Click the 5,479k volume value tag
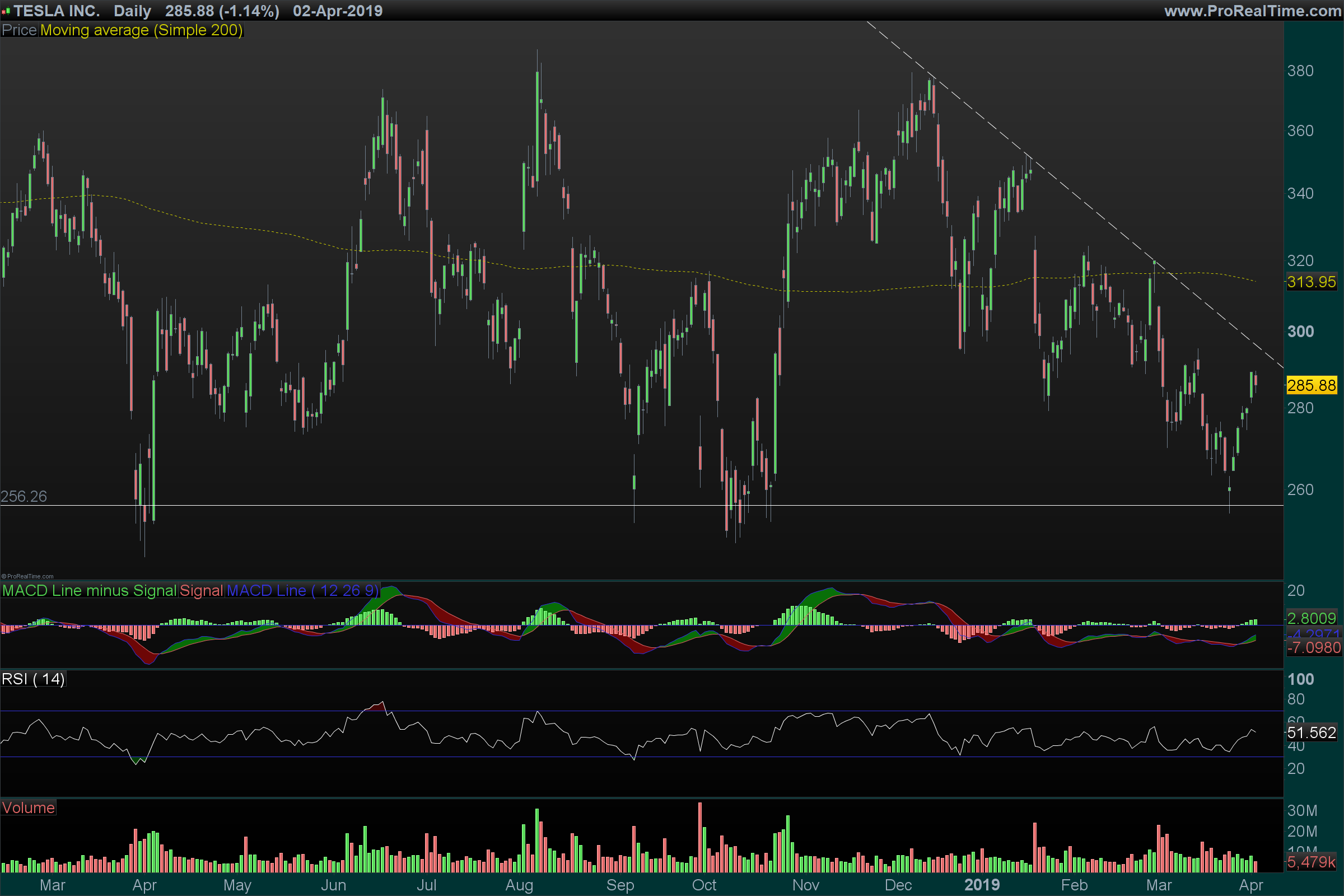The width and height of the screenshot is (1344, 896). (1312, 862)
